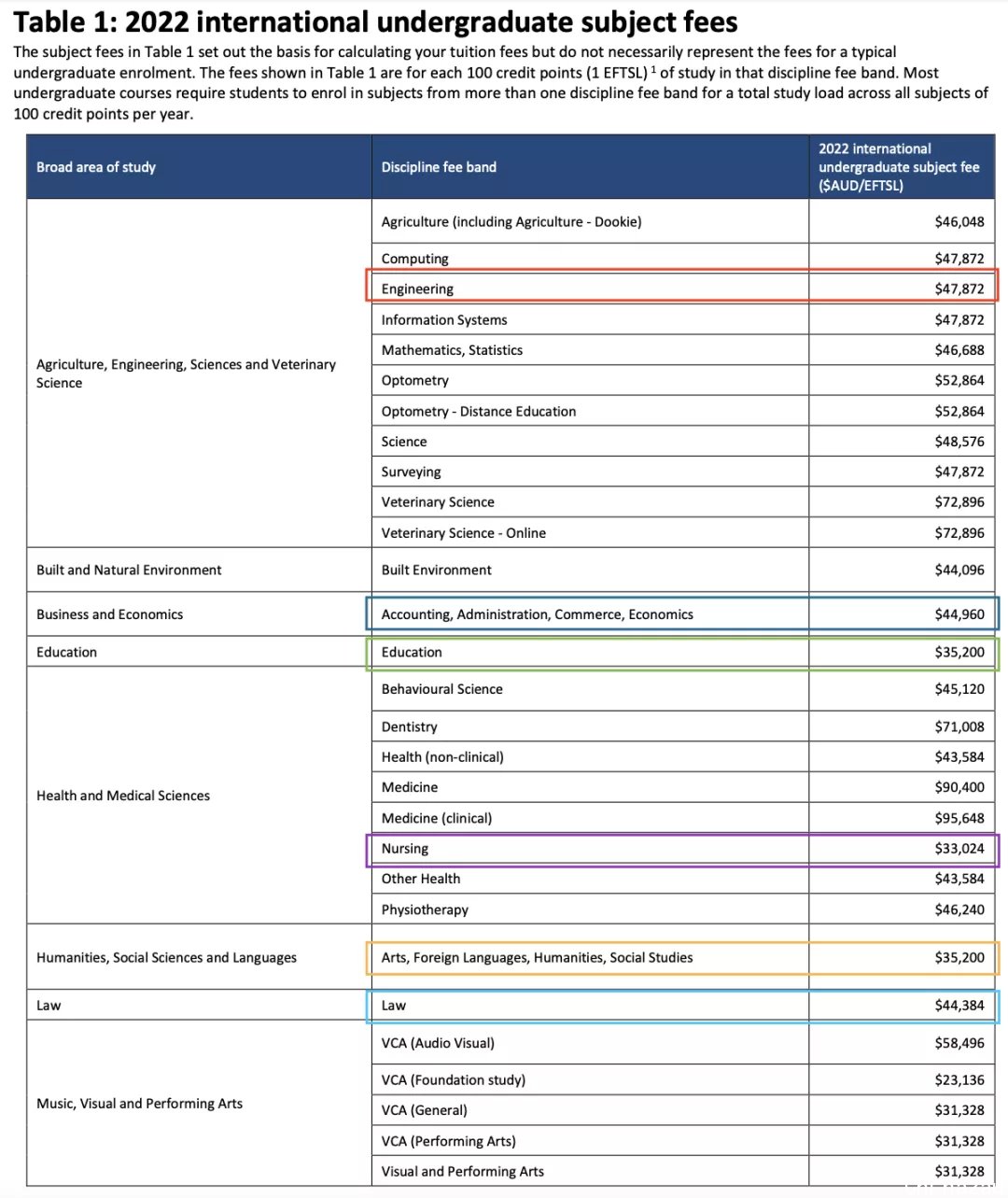Image resolution: width=1008 pixels, height=1198 pixels.
Task: Click the Law discipline fee band cell
Action: coord(590,1006)
